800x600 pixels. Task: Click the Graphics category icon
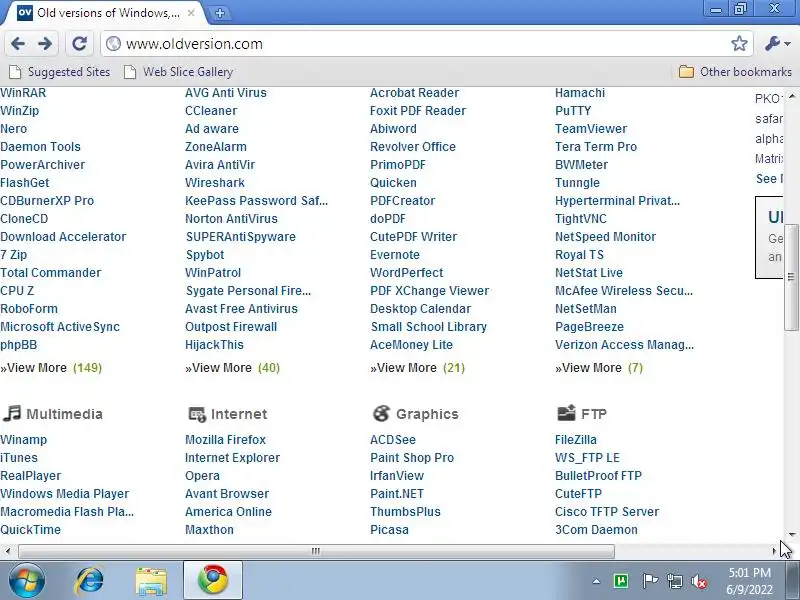pos(381,414)
